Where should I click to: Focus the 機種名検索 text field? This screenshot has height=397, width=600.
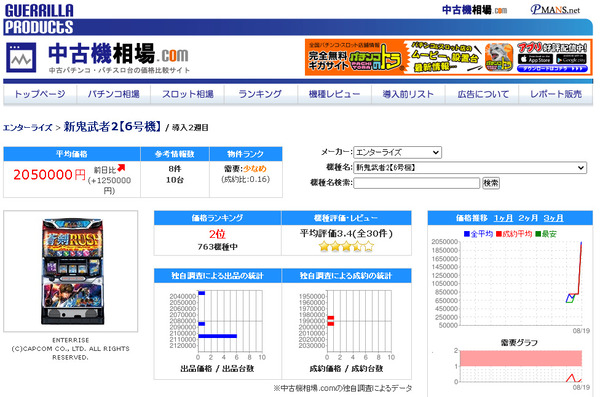pyautogui.click(x=416, y=183)
